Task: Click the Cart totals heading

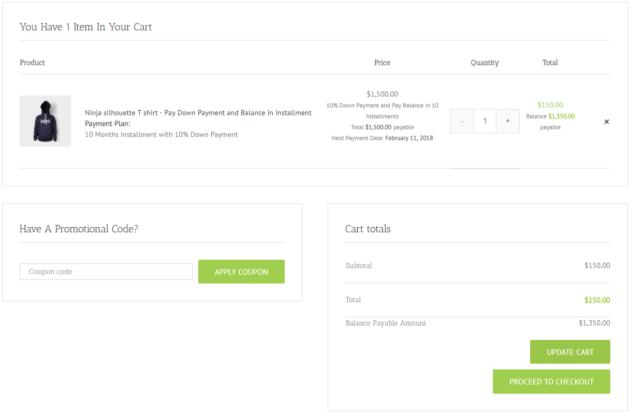Action: (x=368, y=229)
